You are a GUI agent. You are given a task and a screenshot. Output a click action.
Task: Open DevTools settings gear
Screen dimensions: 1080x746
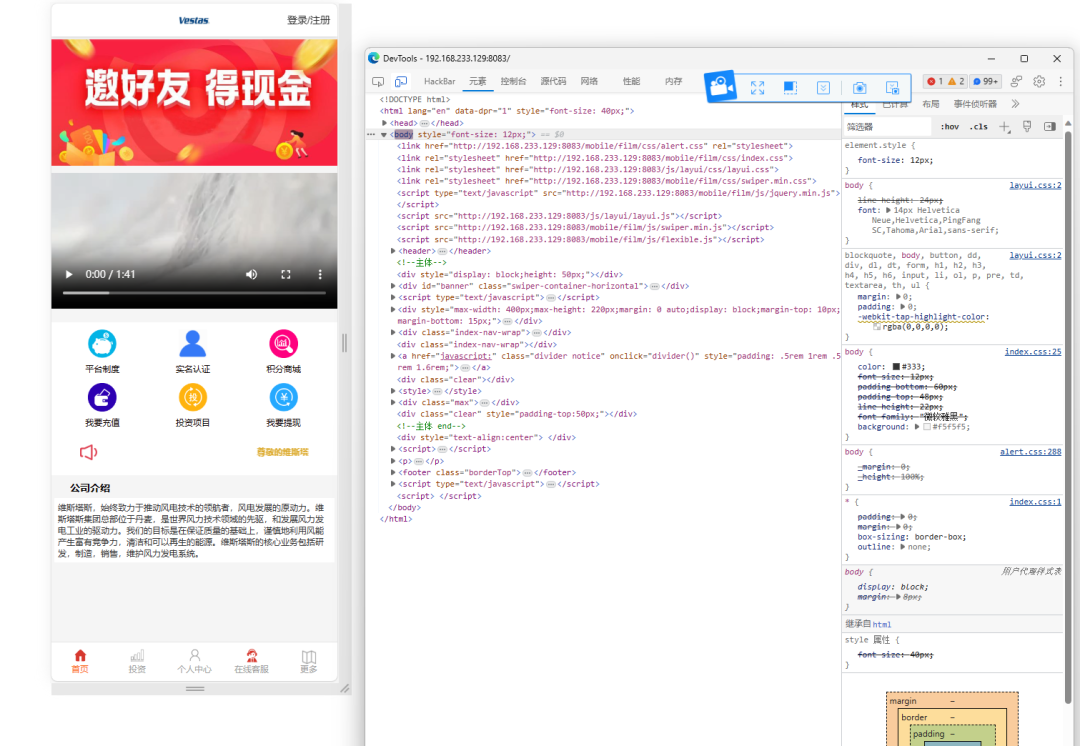tap(1039, 81)
